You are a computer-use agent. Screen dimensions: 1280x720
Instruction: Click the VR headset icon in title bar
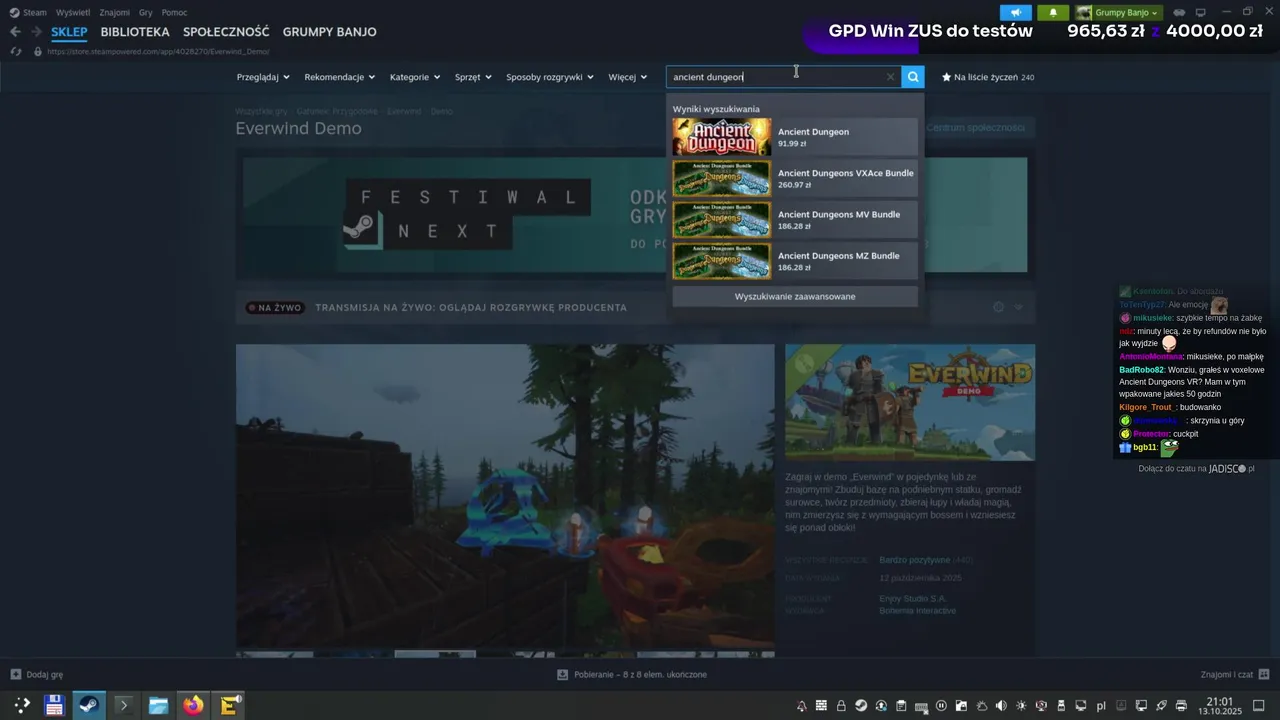click(x=1179, y=13)
